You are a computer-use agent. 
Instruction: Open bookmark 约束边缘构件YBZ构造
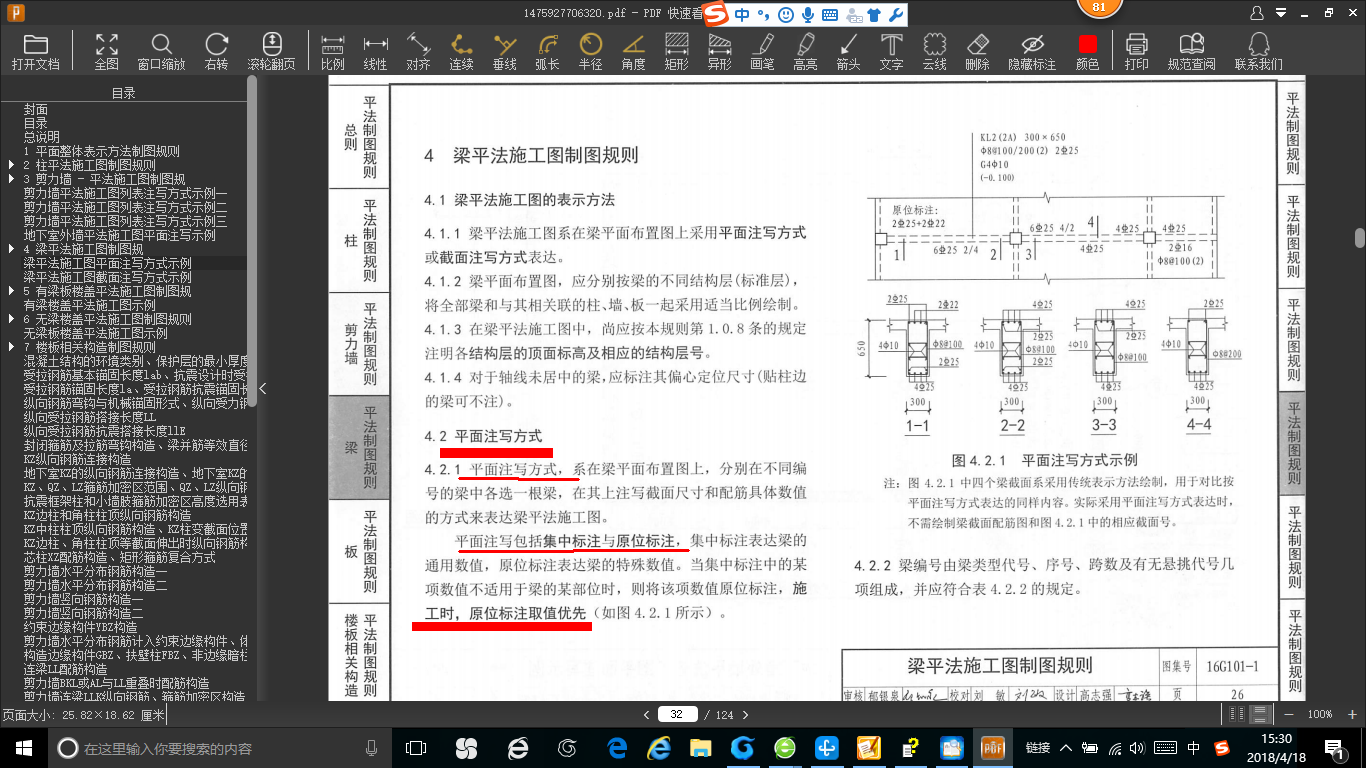pos(81,627)
